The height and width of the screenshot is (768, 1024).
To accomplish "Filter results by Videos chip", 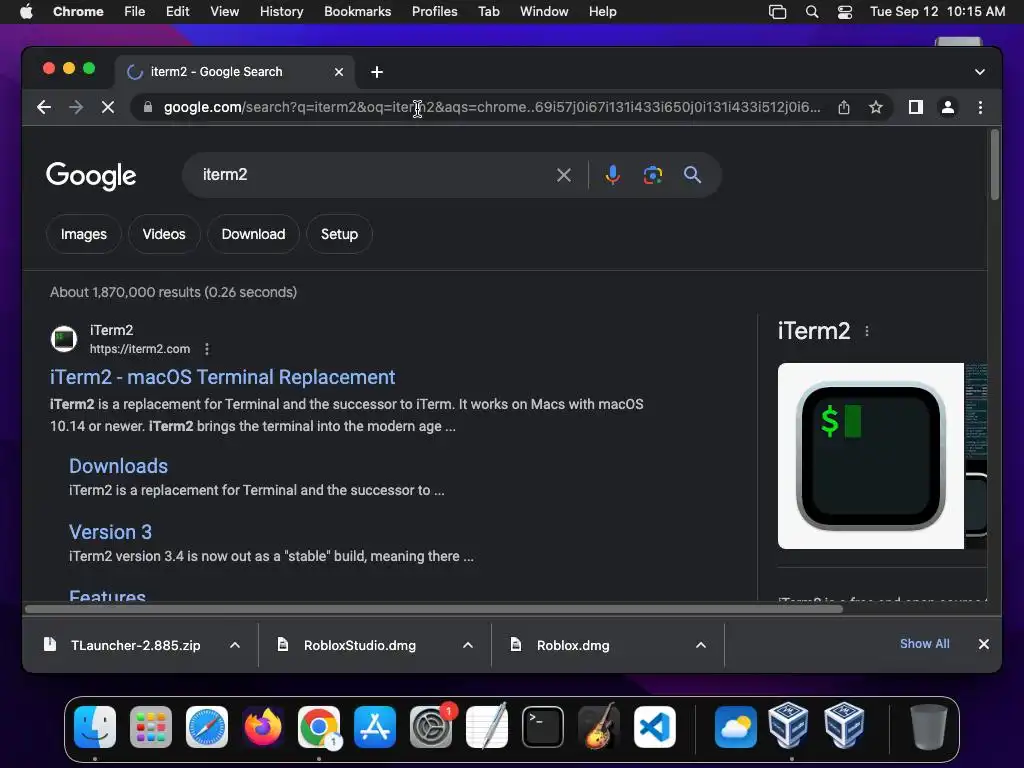I will pos(164,234).
